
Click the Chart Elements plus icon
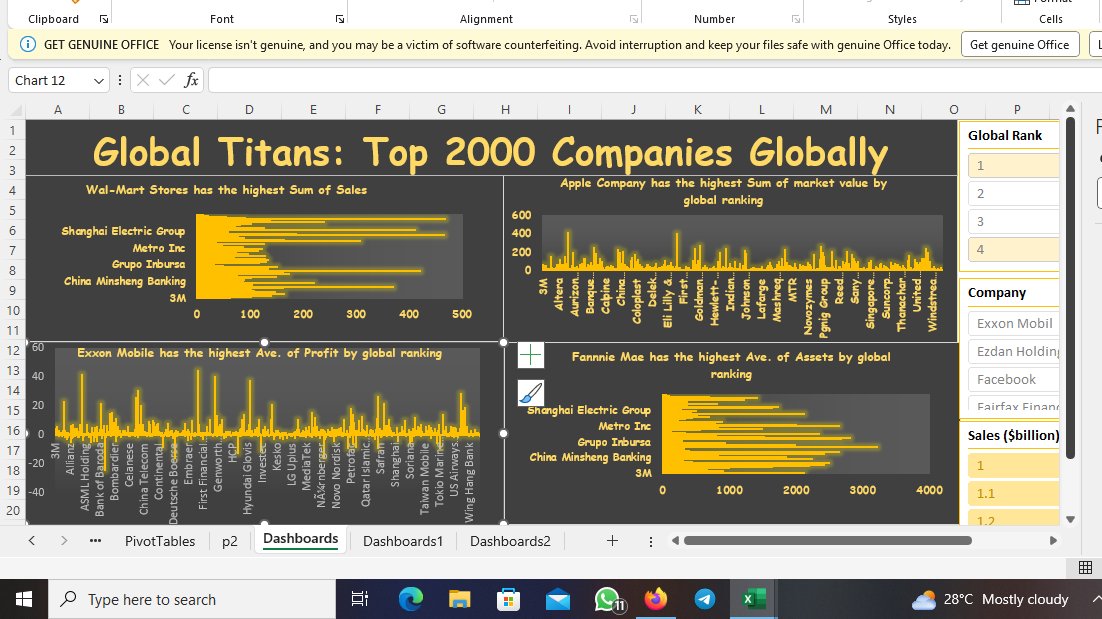(531, 355)
